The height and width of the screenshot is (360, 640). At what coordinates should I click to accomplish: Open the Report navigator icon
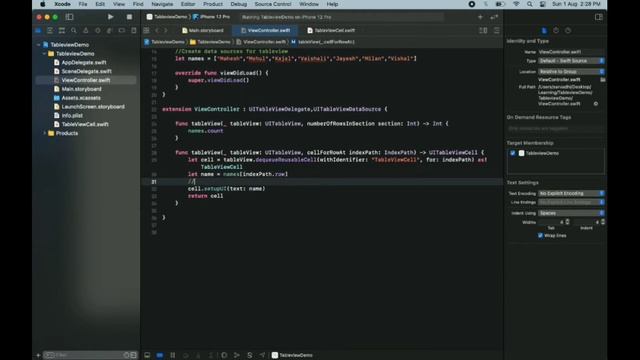coord(133,31)
